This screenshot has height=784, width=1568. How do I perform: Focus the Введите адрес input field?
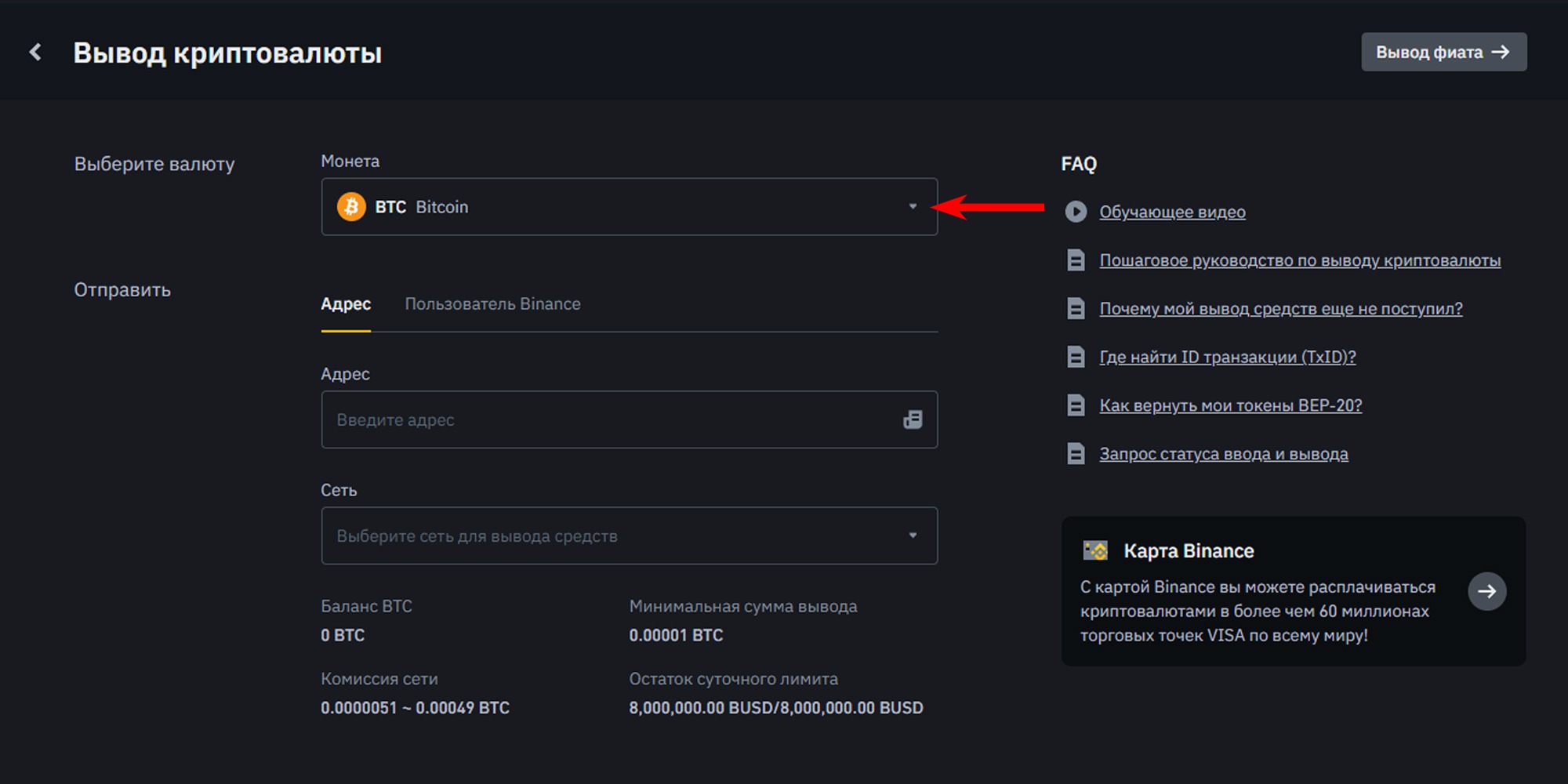pyautogui.click(x=629, y=420)
